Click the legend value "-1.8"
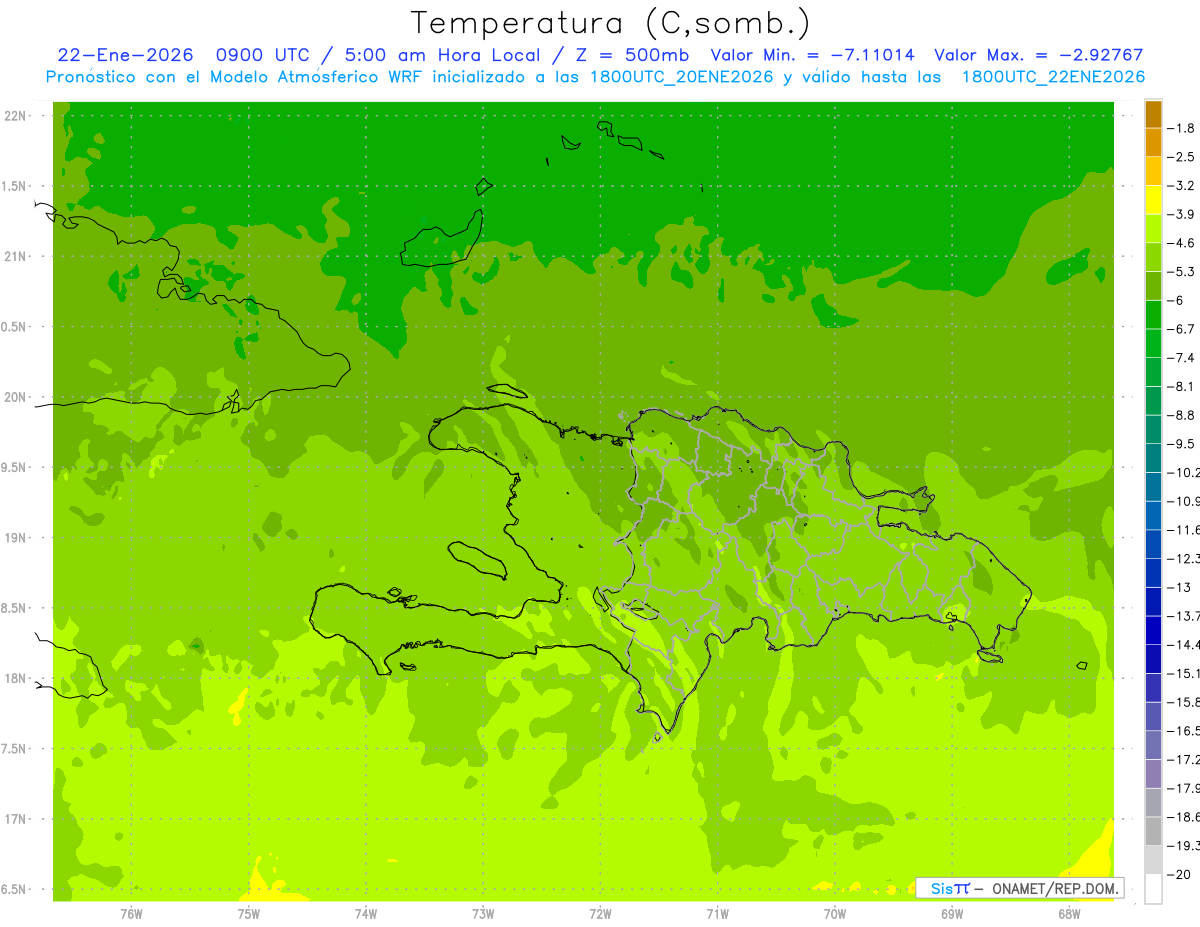The height and width of the screenshot is (927, 1200). tap(1183, 128)
